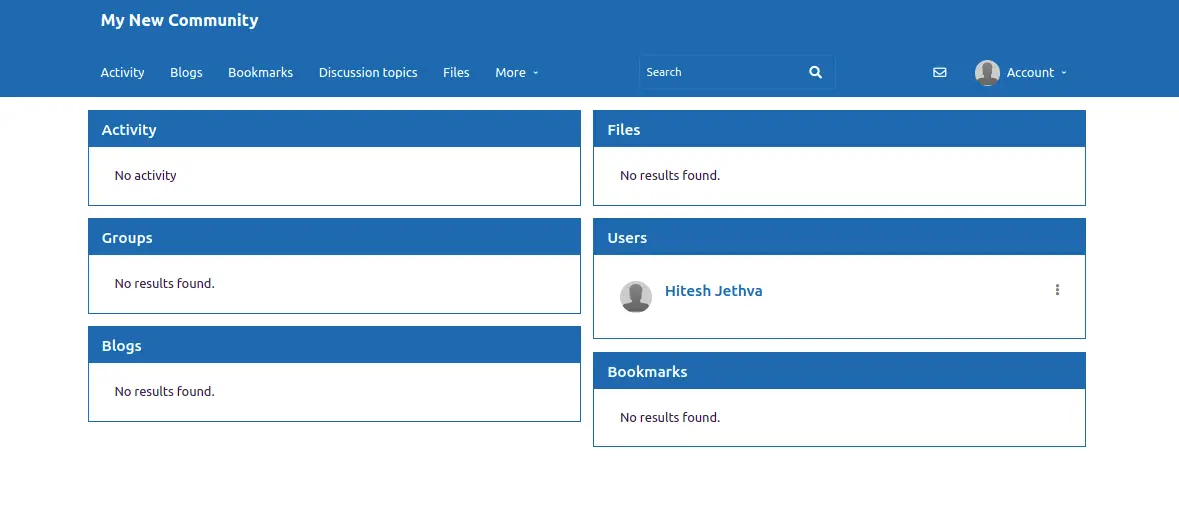Click the My New Community site title
This screenshot has width=1179, height=526.
click(180, 20)
